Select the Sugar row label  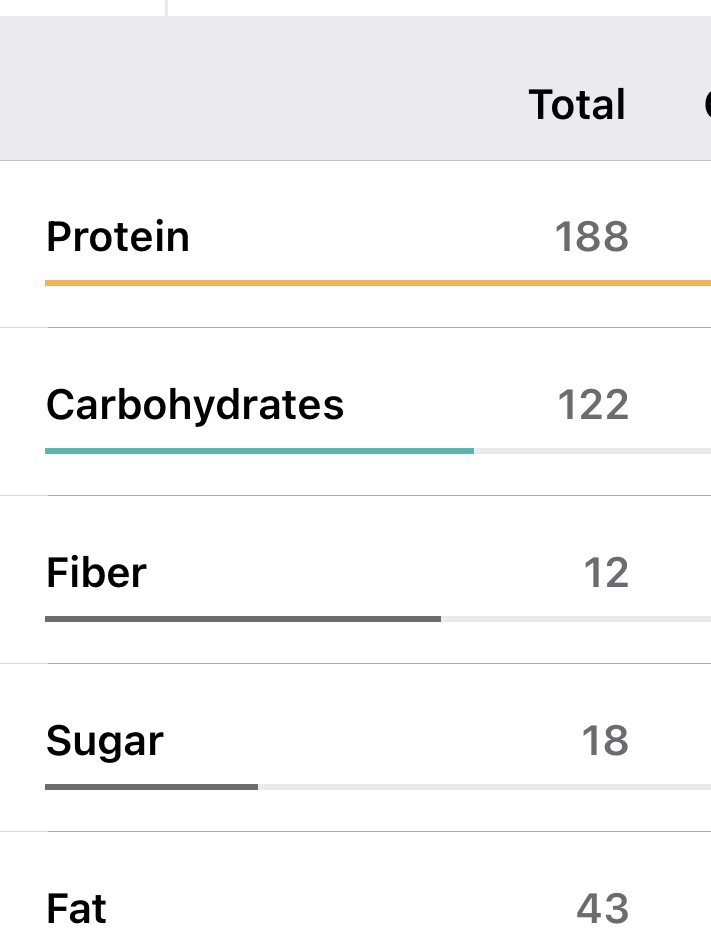[x=105, y=741]
